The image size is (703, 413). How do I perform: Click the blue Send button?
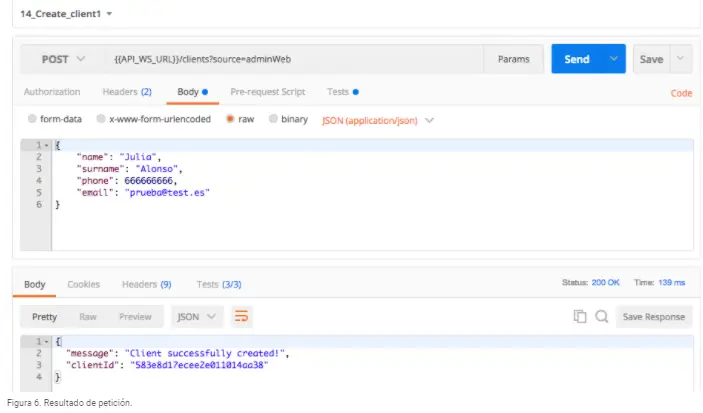pyautogui.click(x=577, y=59)
